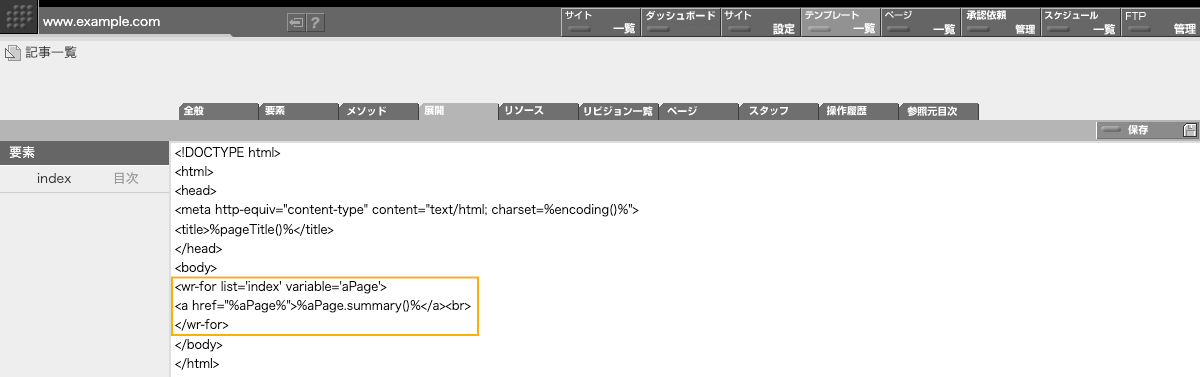Click the www.example.com site name
The width and height of the screenshot is (1200, 377).
click(x=102, y=21)
